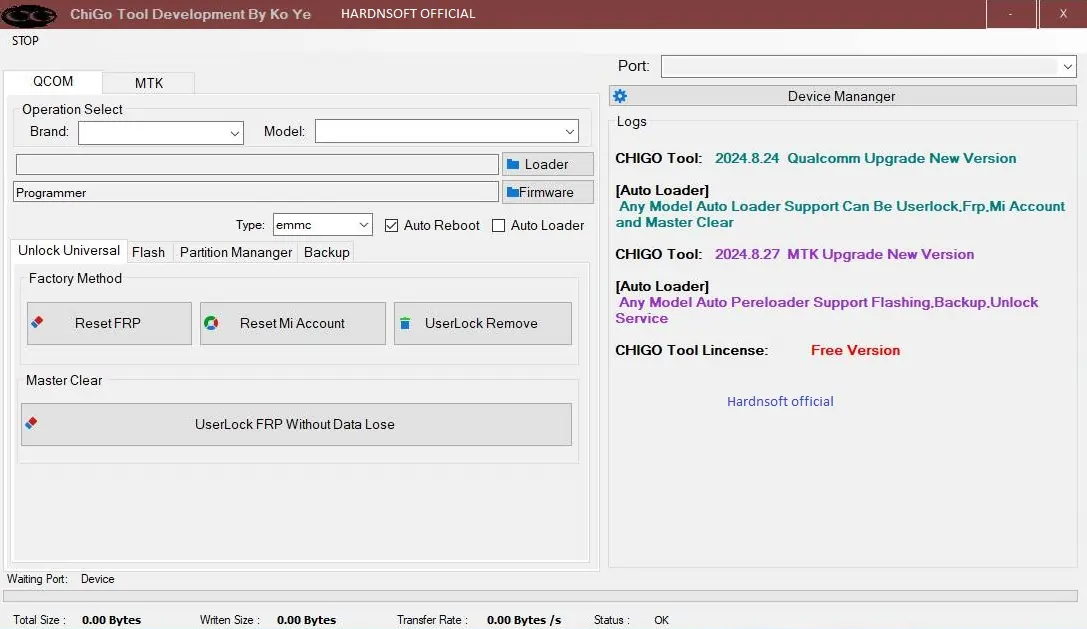Click the colorful icon on Reset Mi Account
This screenshot has width=1087, height=629.
[x=211, y=322]
